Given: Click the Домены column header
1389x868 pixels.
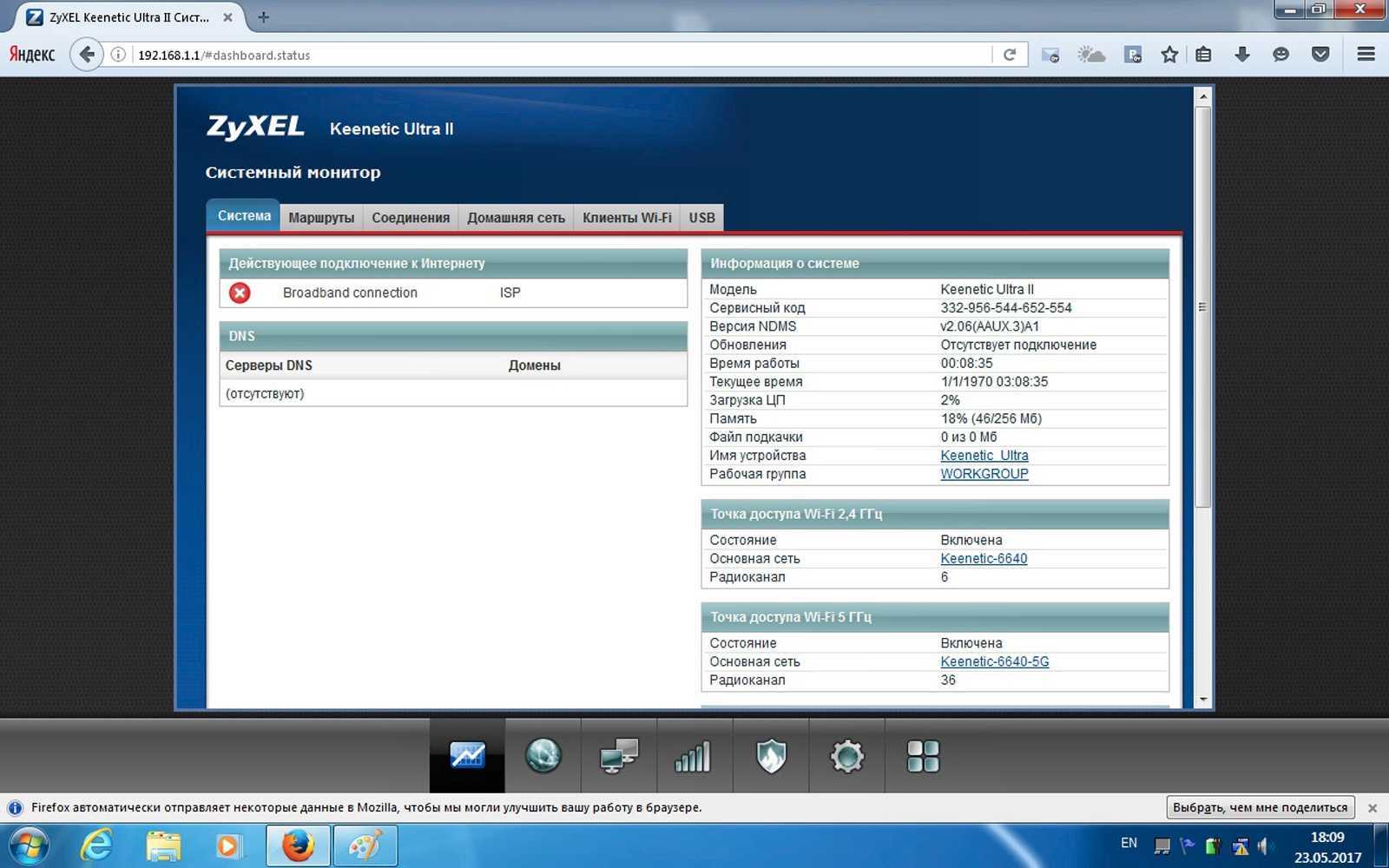Looking at the screenshot, I should pos(534,365).
